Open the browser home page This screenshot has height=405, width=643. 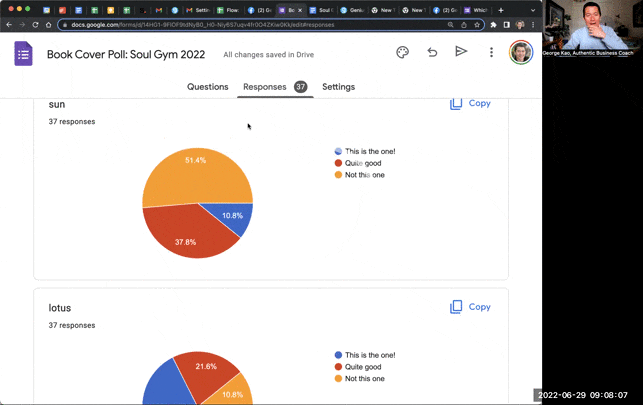[x=48, y=25]
